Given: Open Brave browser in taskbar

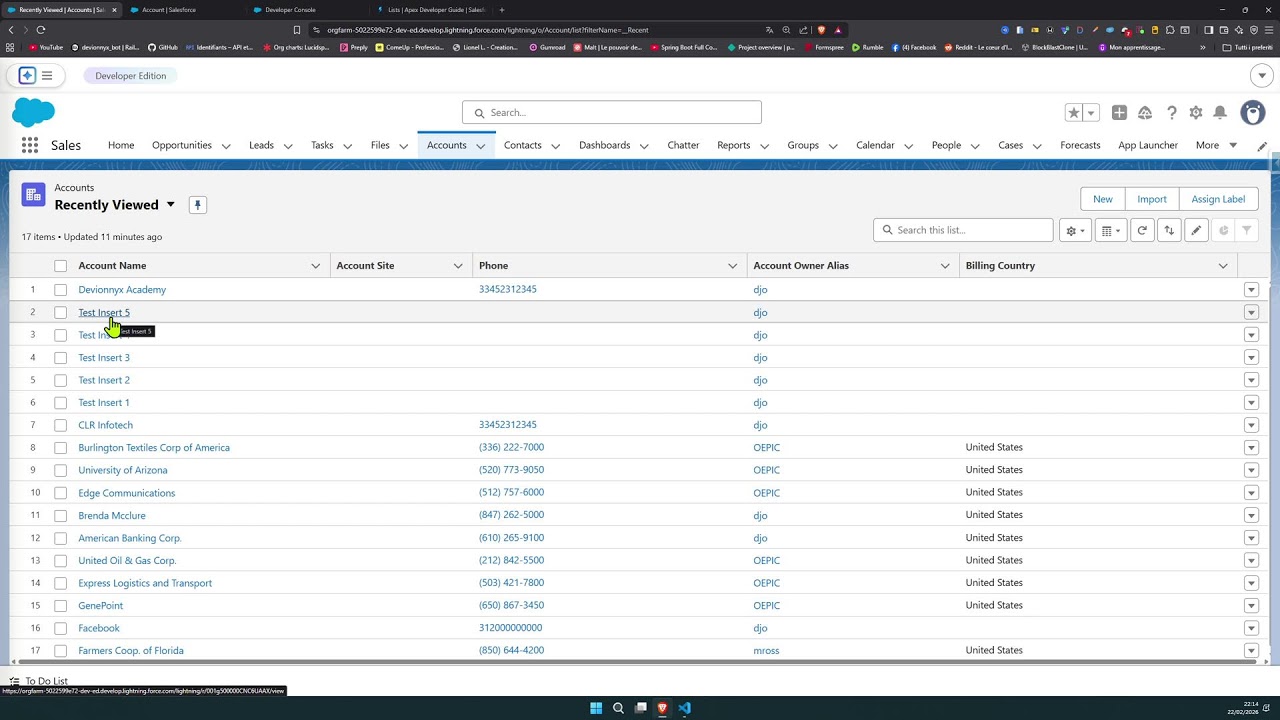Looking at the screenshot, I should click(x=662, y=708).
